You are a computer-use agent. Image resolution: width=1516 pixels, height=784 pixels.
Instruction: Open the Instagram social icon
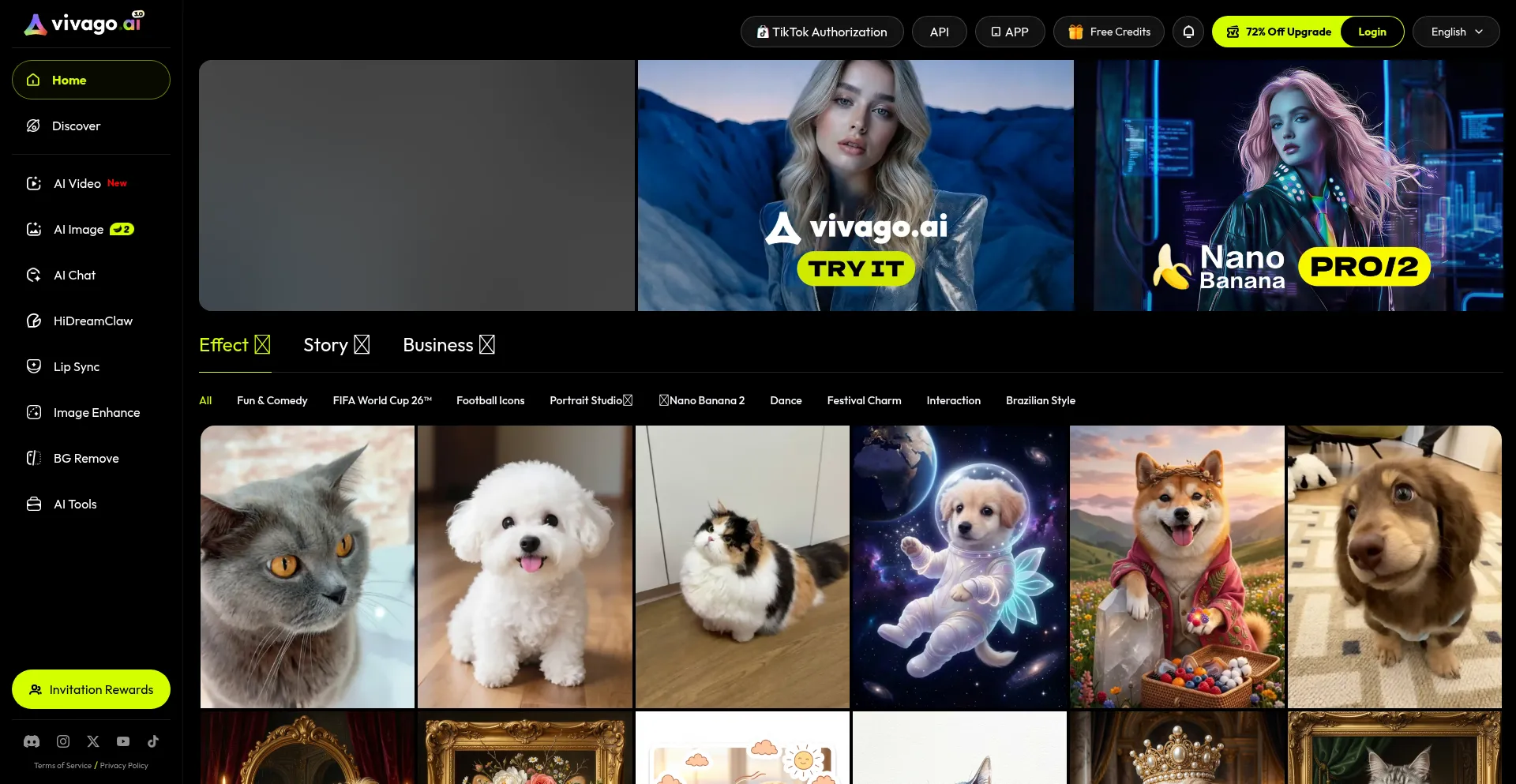(x=63, y=741)
